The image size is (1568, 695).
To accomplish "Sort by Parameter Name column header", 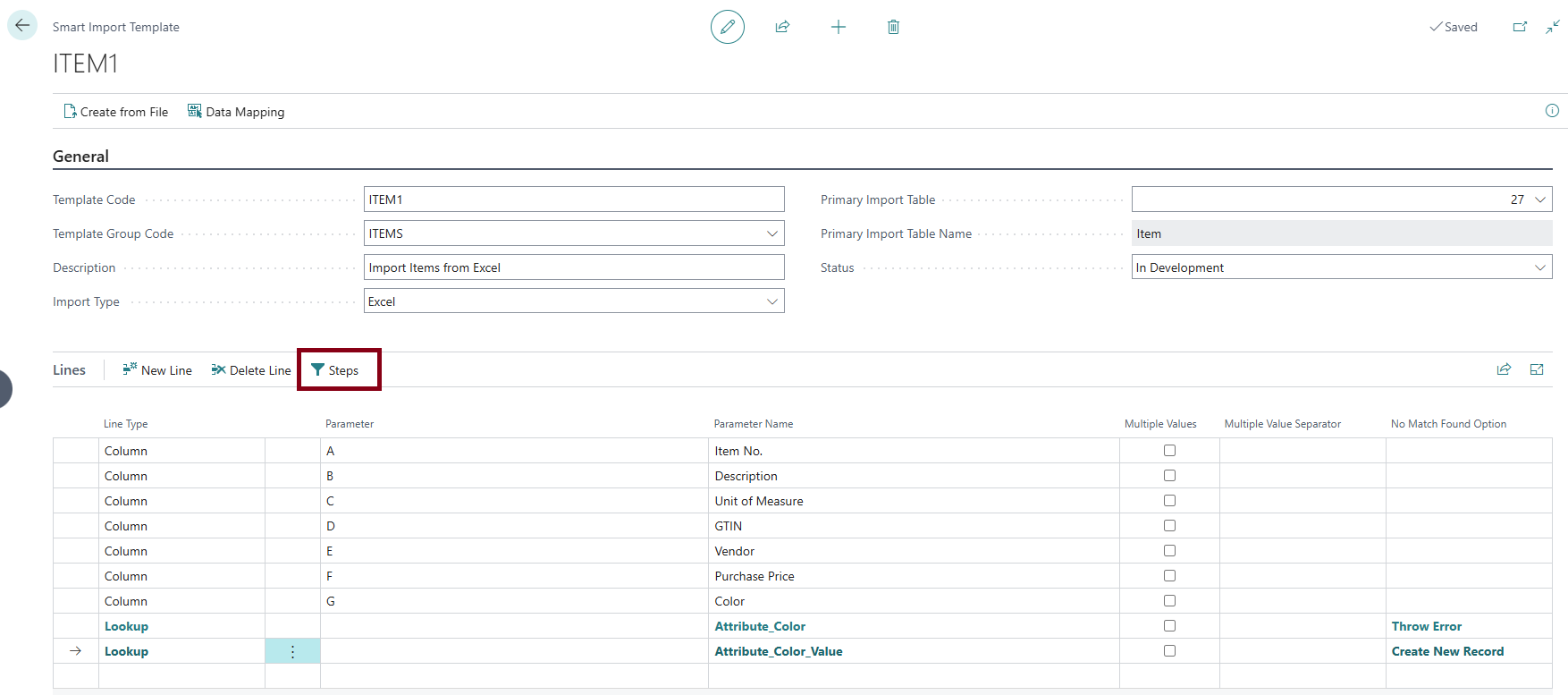I will coord(754,424).
